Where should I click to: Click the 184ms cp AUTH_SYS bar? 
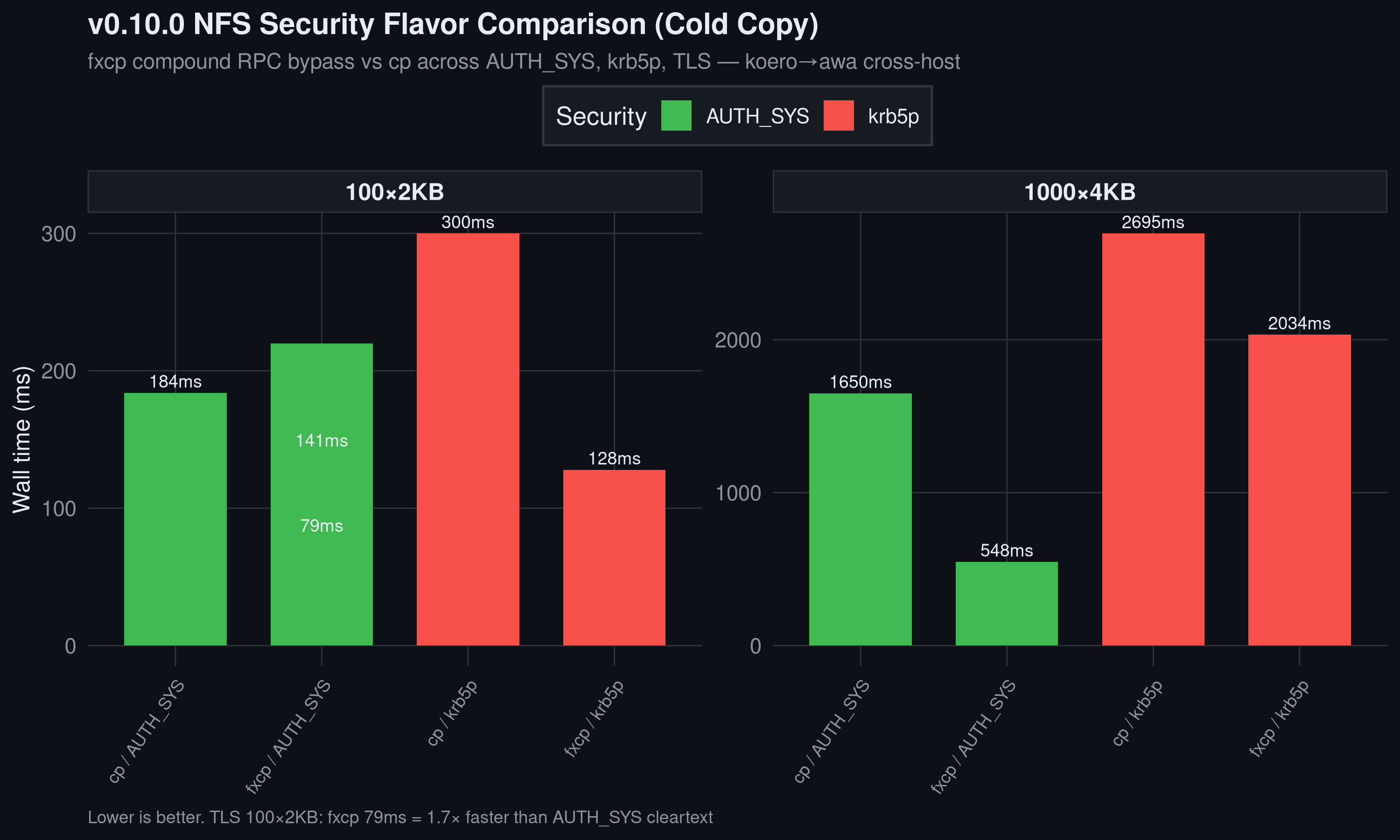click(x=175, y=519)
